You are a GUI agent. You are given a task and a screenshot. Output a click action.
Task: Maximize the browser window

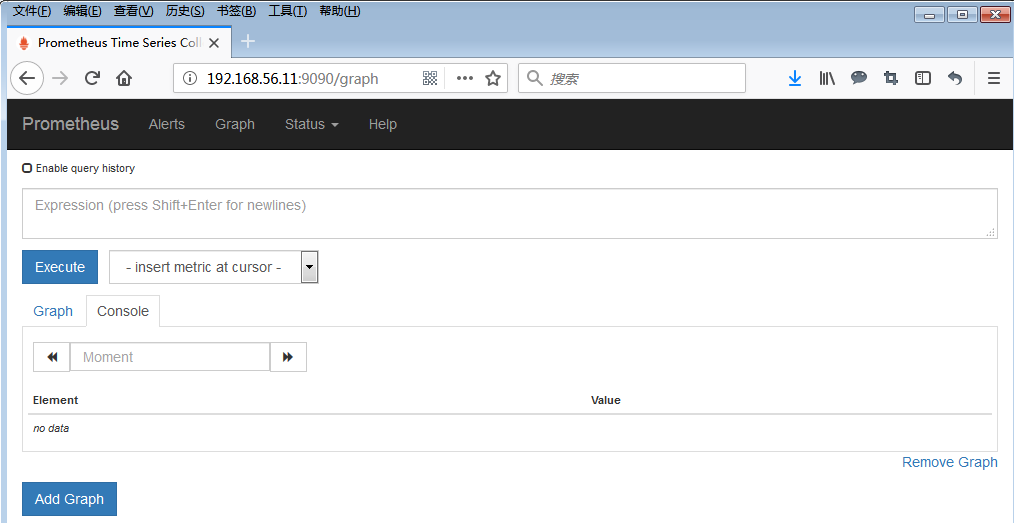pyautogui.click(x=962, y=14)
